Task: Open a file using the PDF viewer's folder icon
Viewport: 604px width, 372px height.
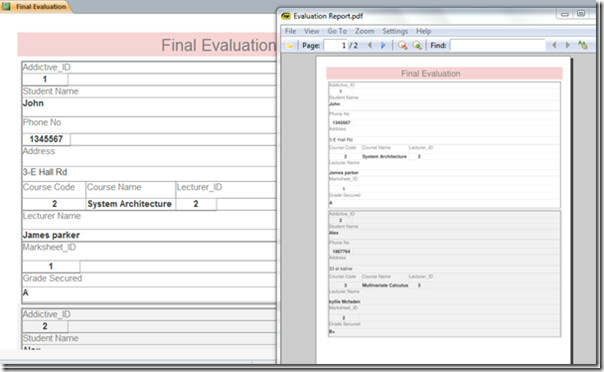Action: click(289, 46)
